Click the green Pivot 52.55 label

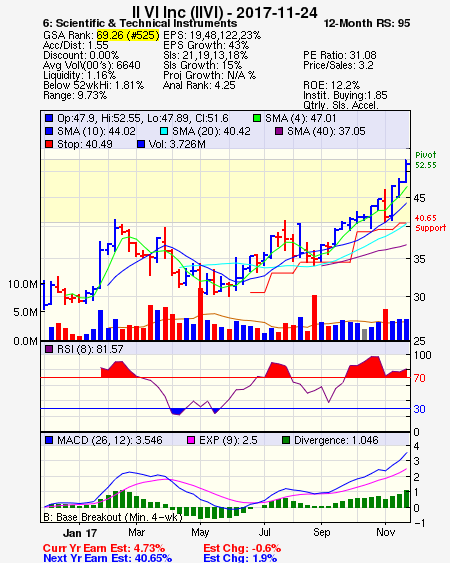[426, 160]
